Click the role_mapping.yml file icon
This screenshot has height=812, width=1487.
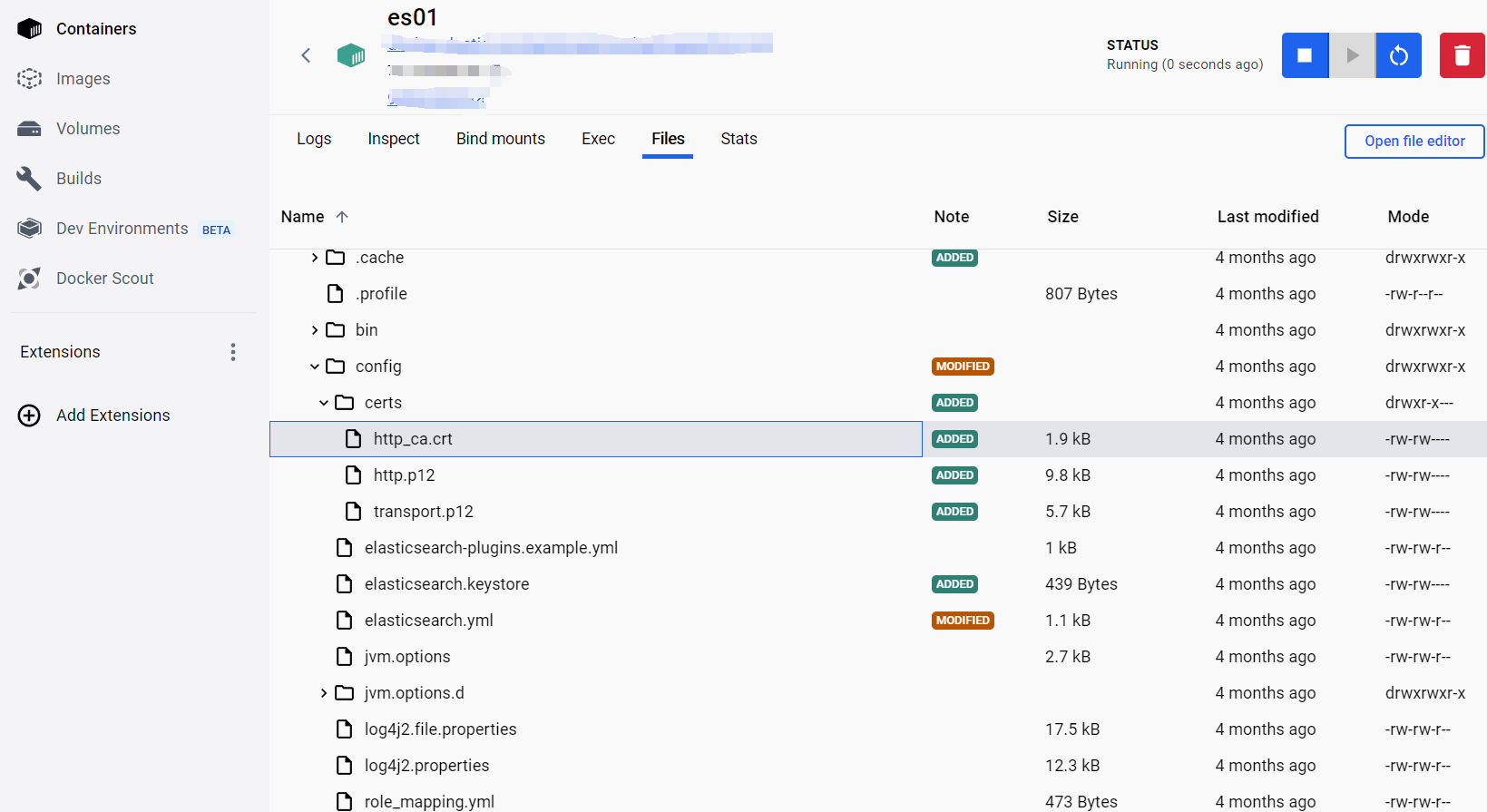[x=345, y=802]
